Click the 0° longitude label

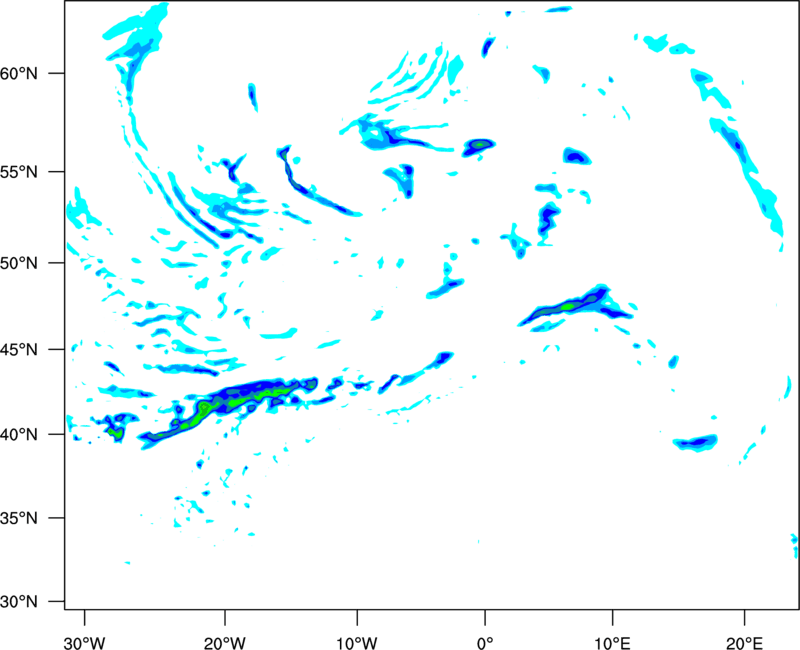click(x=485, y=643)
